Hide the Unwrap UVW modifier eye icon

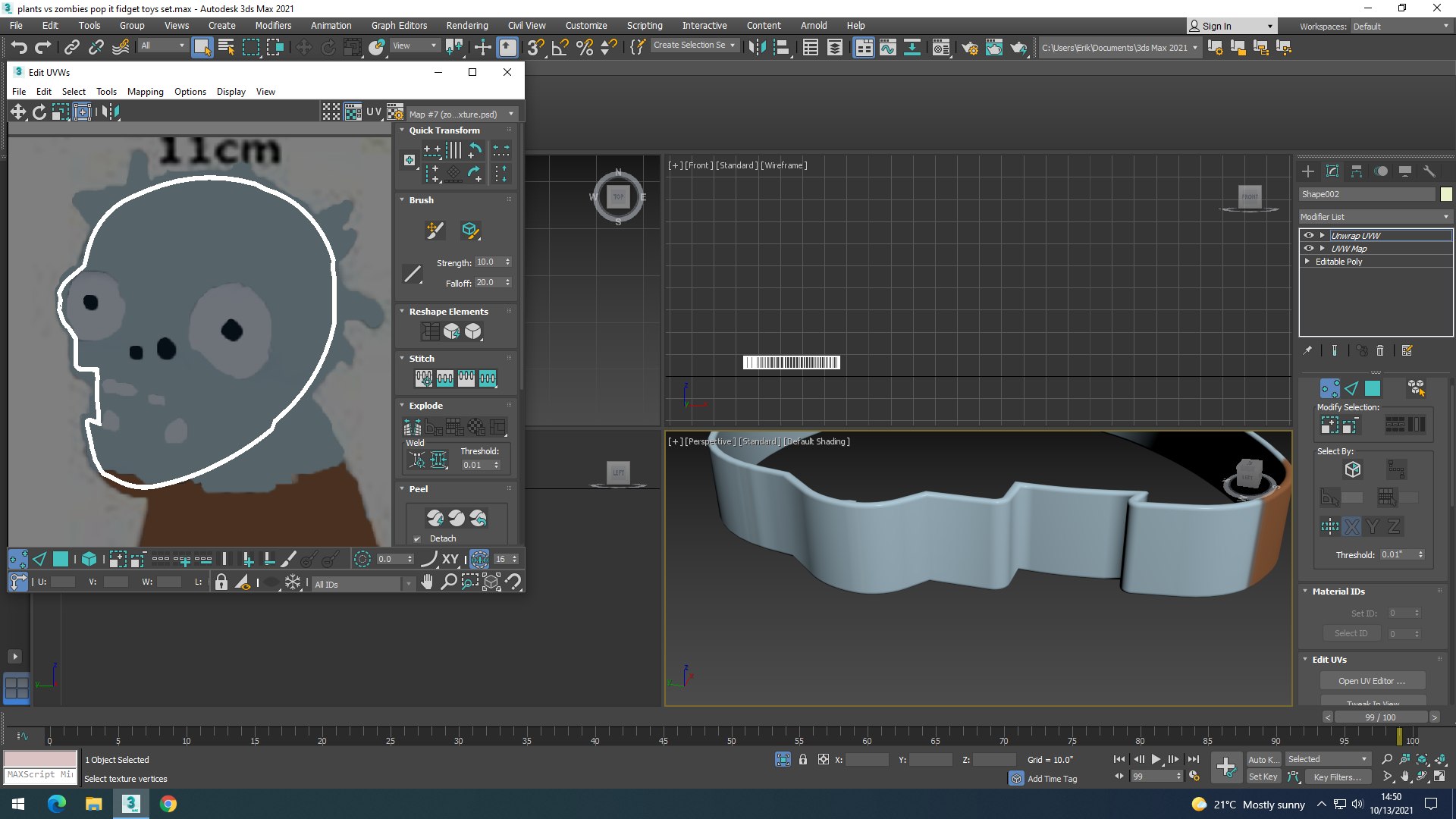1309,236
